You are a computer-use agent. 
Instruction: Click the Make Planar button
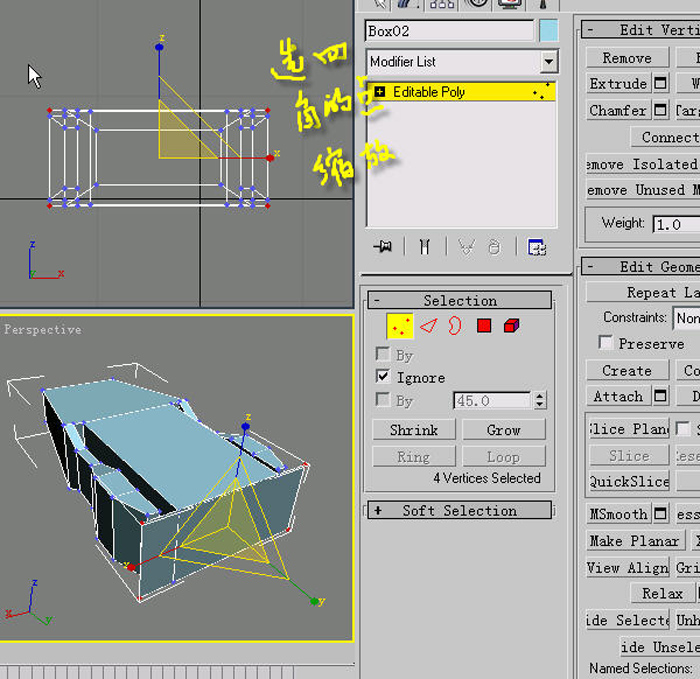635,541
